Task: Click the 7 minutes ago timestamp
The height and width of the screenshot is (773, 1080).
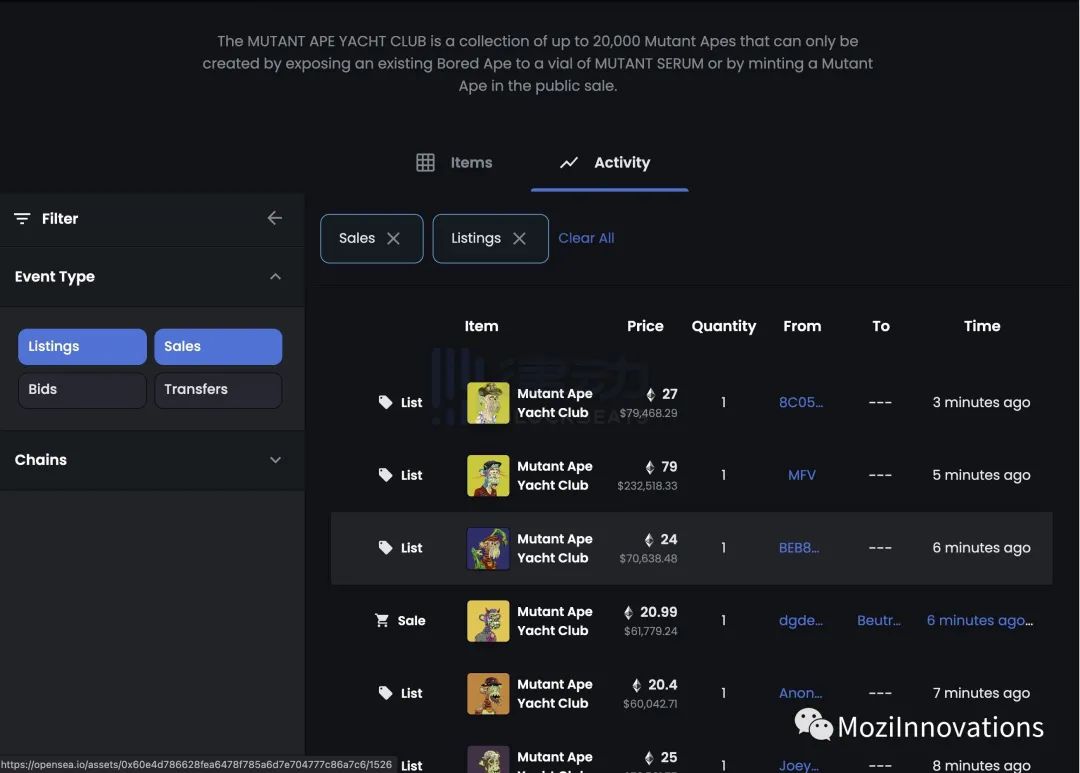Action: pos(981,694)
